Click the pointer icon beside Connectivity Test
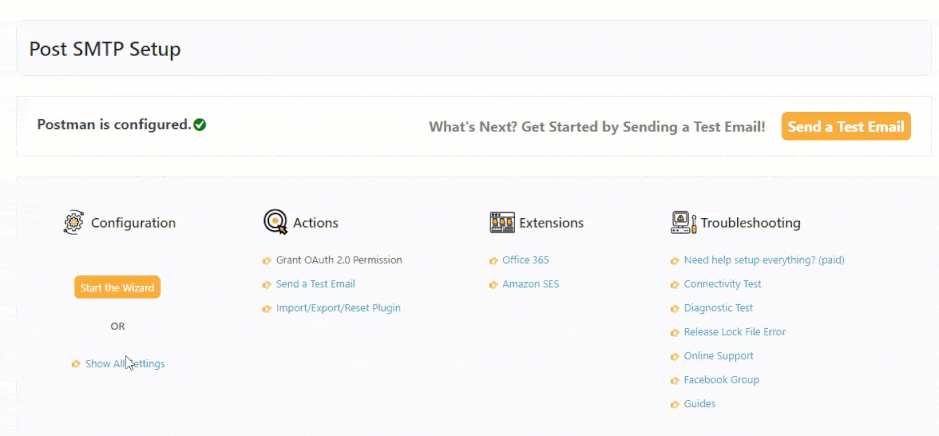Image resolution: width=939 pixels, height=436 pixels. click(675, 285)
